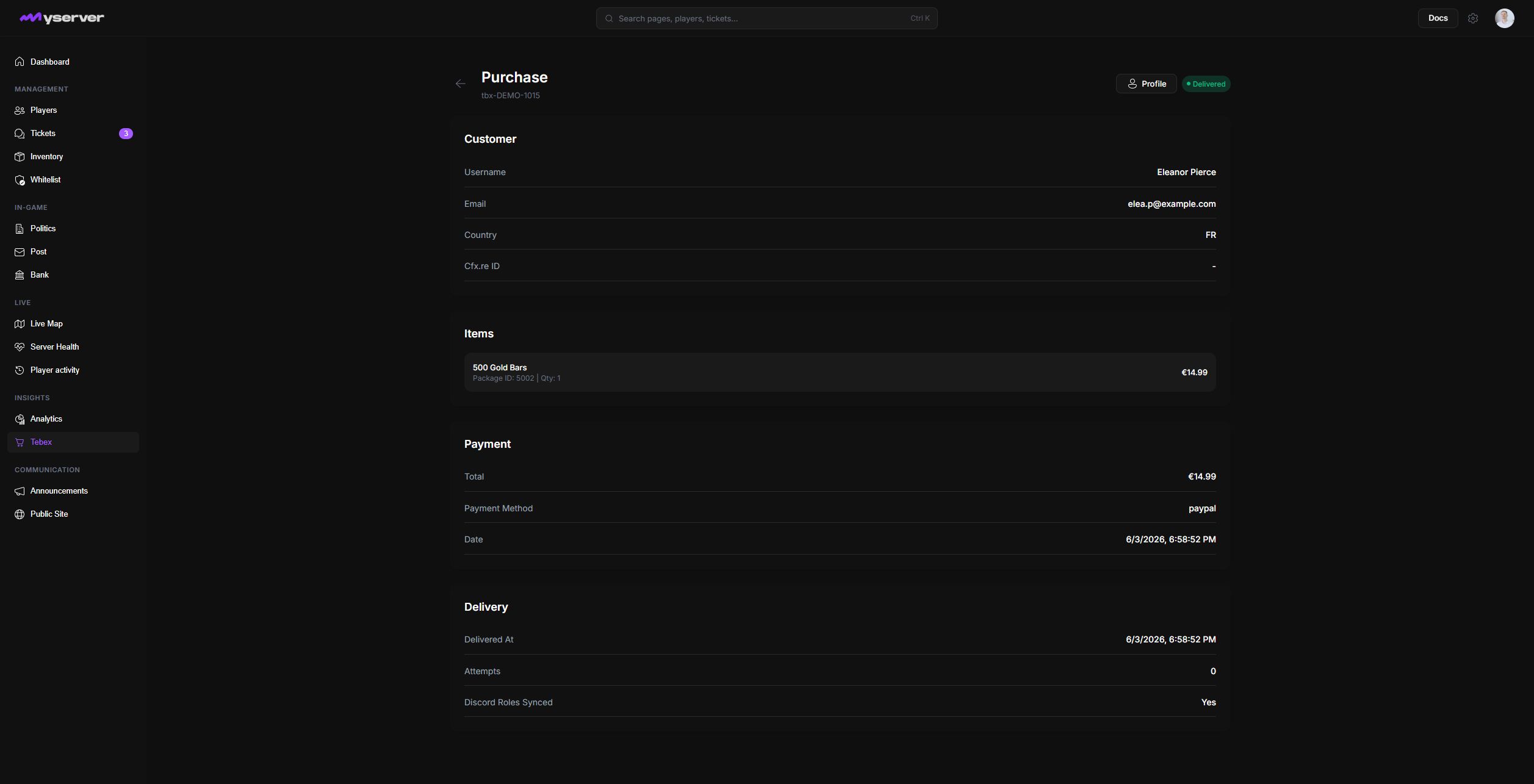The width and height of the screenshot is (1534, 784).
Task: Click the 500 Gold Bars item
Action: [840, 372]
